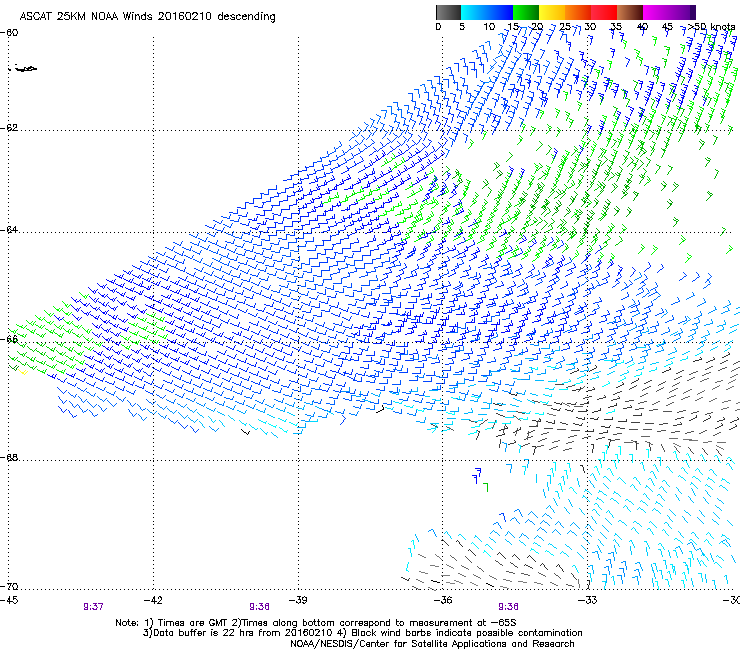Click the lone yellow wind barb near -66

23,372
